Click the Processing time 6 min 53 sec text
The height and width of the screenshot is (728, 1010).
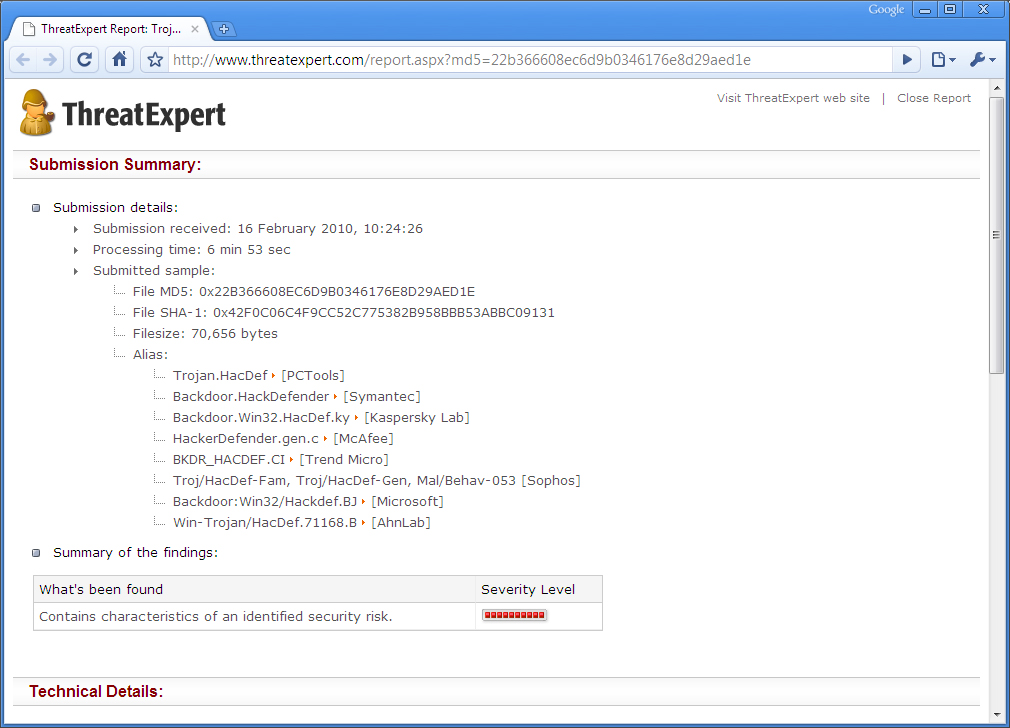click(x=191, y=250)
